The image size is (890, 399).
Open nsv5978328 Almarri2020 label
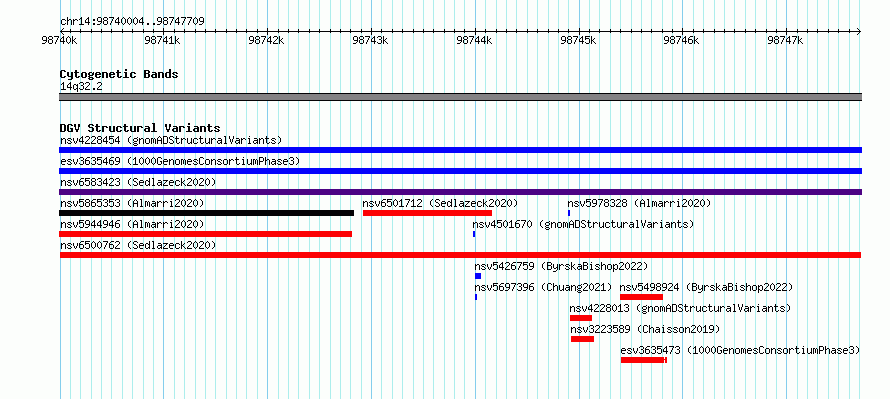[x=639, y=203]
